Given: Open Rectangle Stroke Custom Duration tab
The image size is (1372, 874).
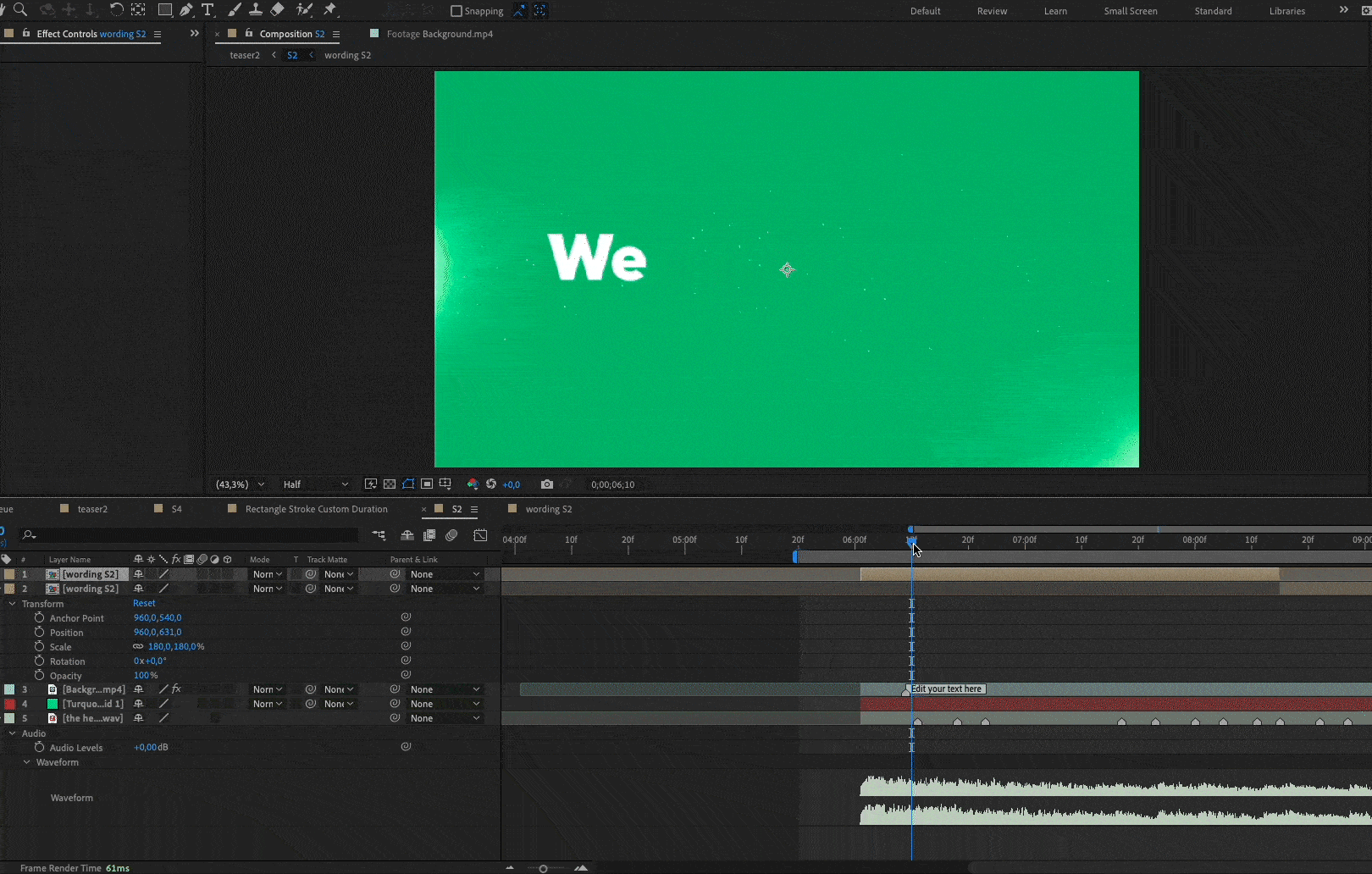Looking at the screenshot, I should 316,509.
